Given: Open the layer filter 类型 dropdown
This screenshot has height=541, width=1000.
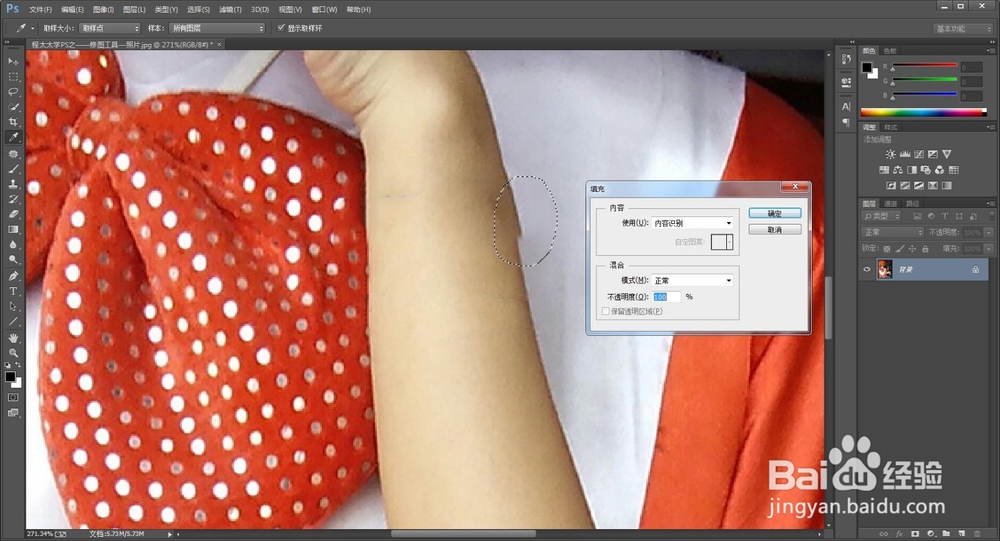Looking at the screenshot, I should (x=883, y=216).
